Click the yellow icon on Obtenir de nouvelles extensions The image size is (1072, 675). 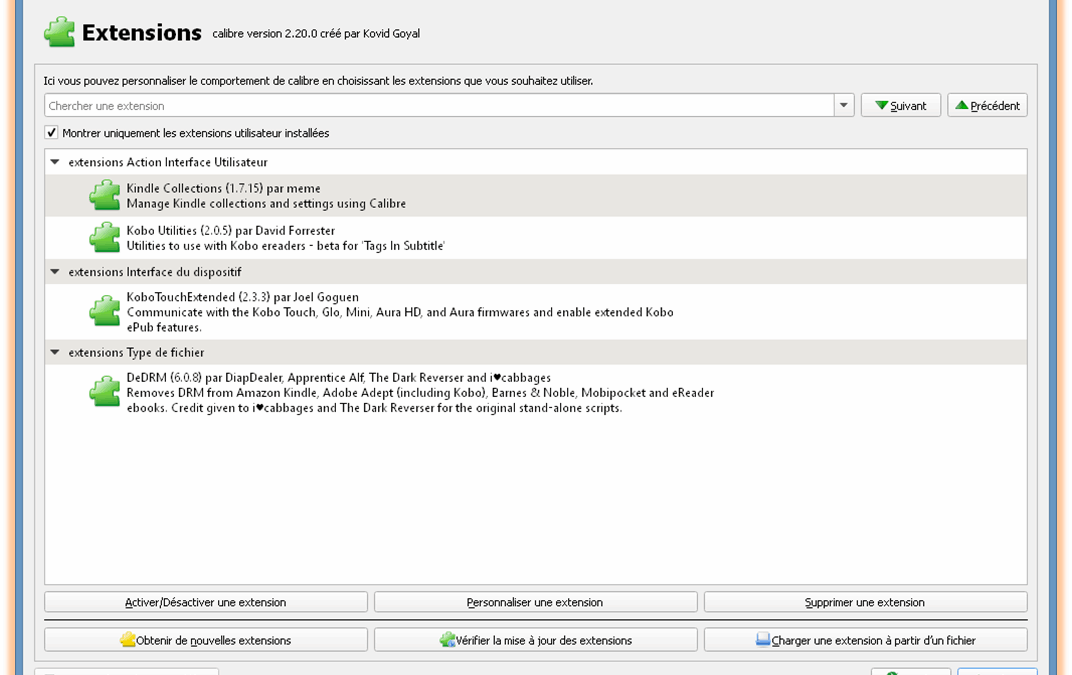tap(128, 639)
